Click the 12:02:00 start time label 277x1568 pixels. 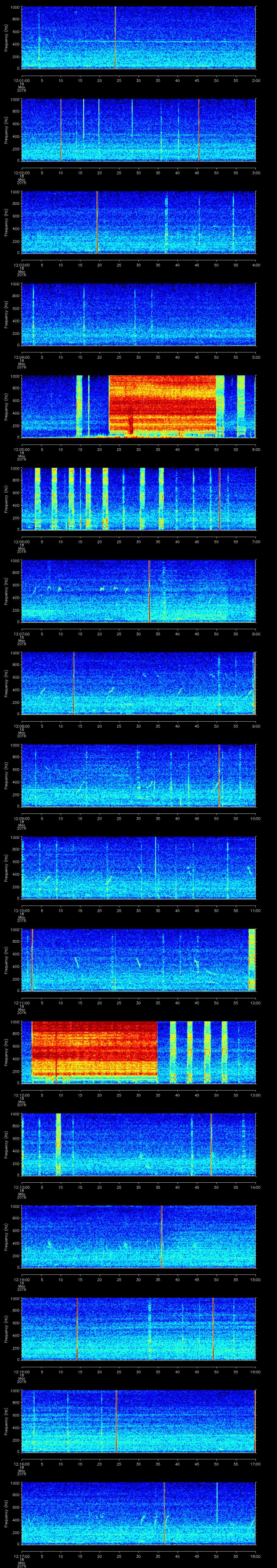(21, 173)
